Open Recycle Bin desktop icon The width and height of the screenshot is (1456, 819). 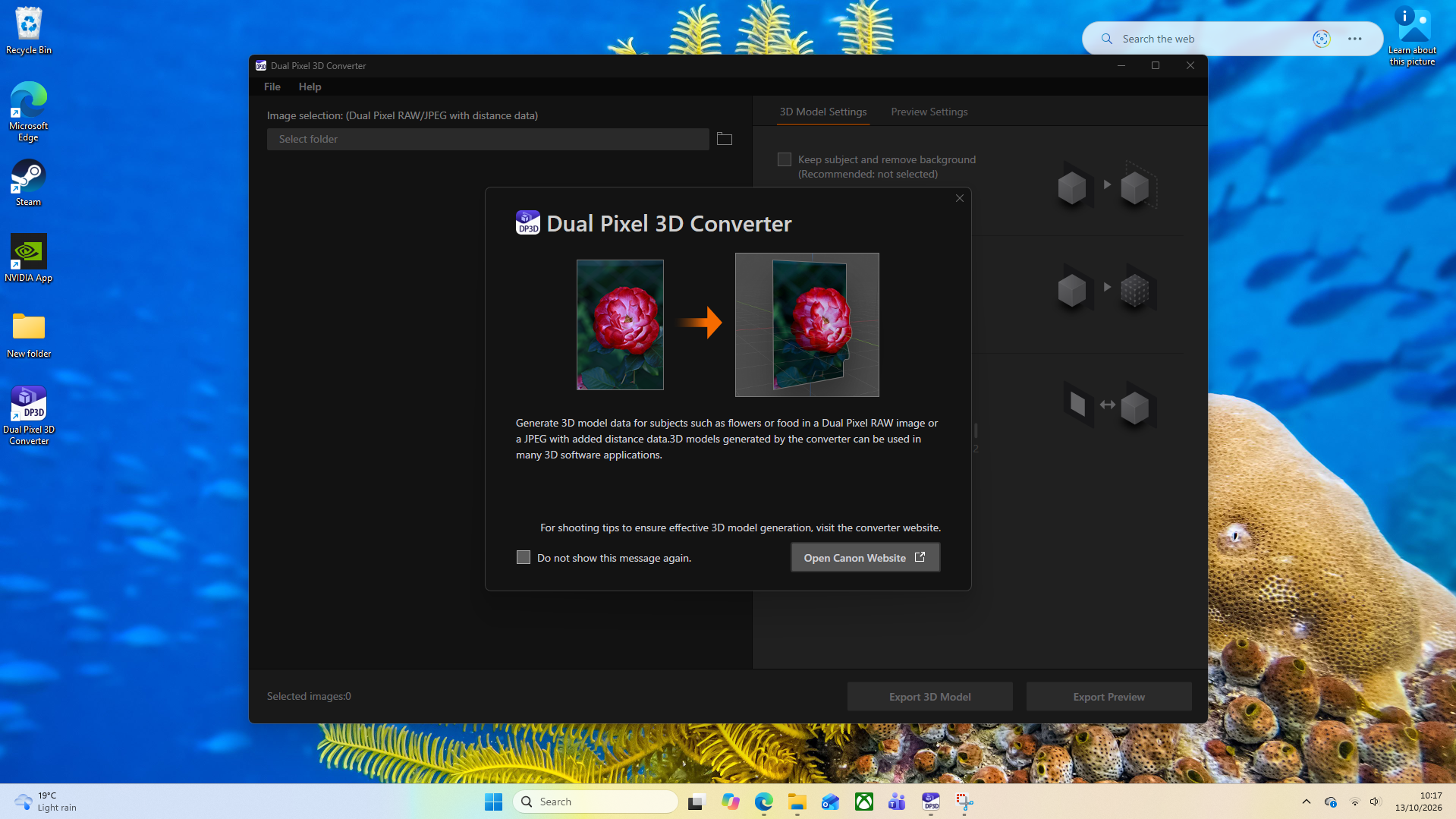coord(29,31)
